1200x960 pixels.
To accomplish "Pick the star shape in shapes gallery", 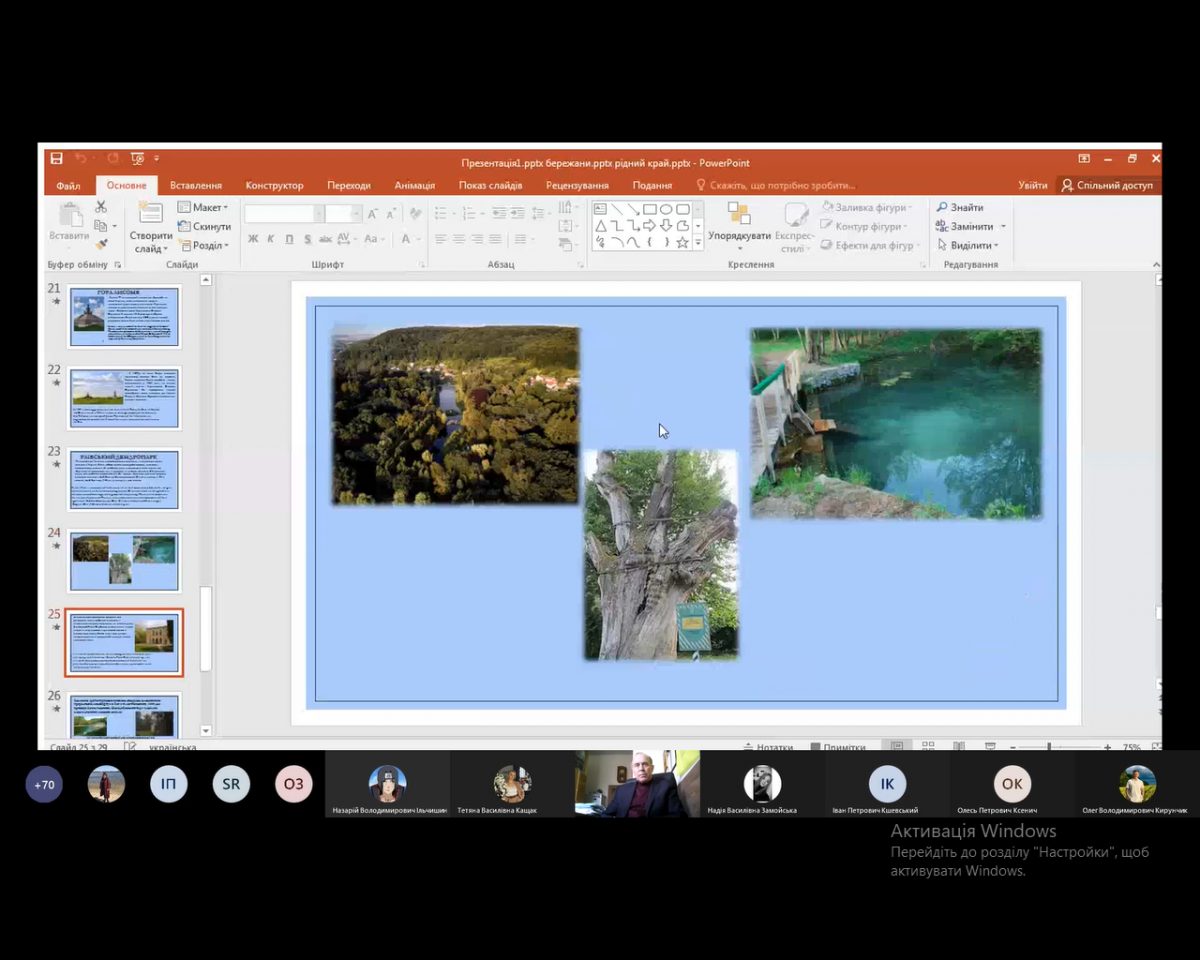I will click(x=682, y=242).
